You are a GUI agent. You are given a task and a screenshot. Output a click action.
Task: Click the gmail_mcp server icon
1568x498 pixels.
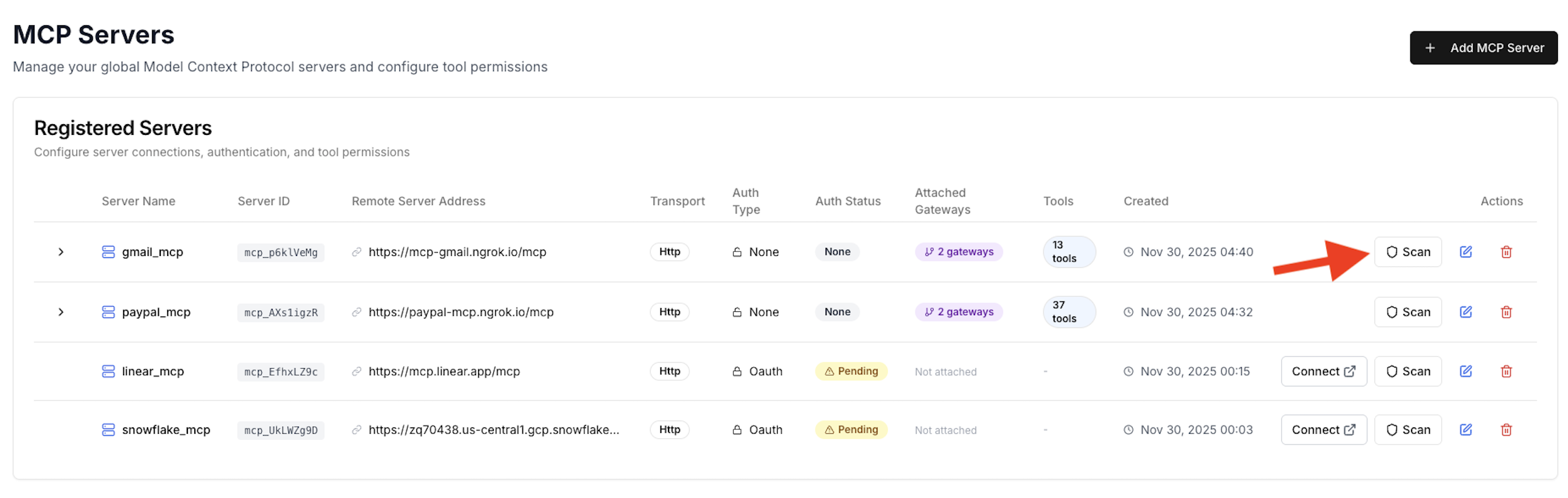click(108, 252)
